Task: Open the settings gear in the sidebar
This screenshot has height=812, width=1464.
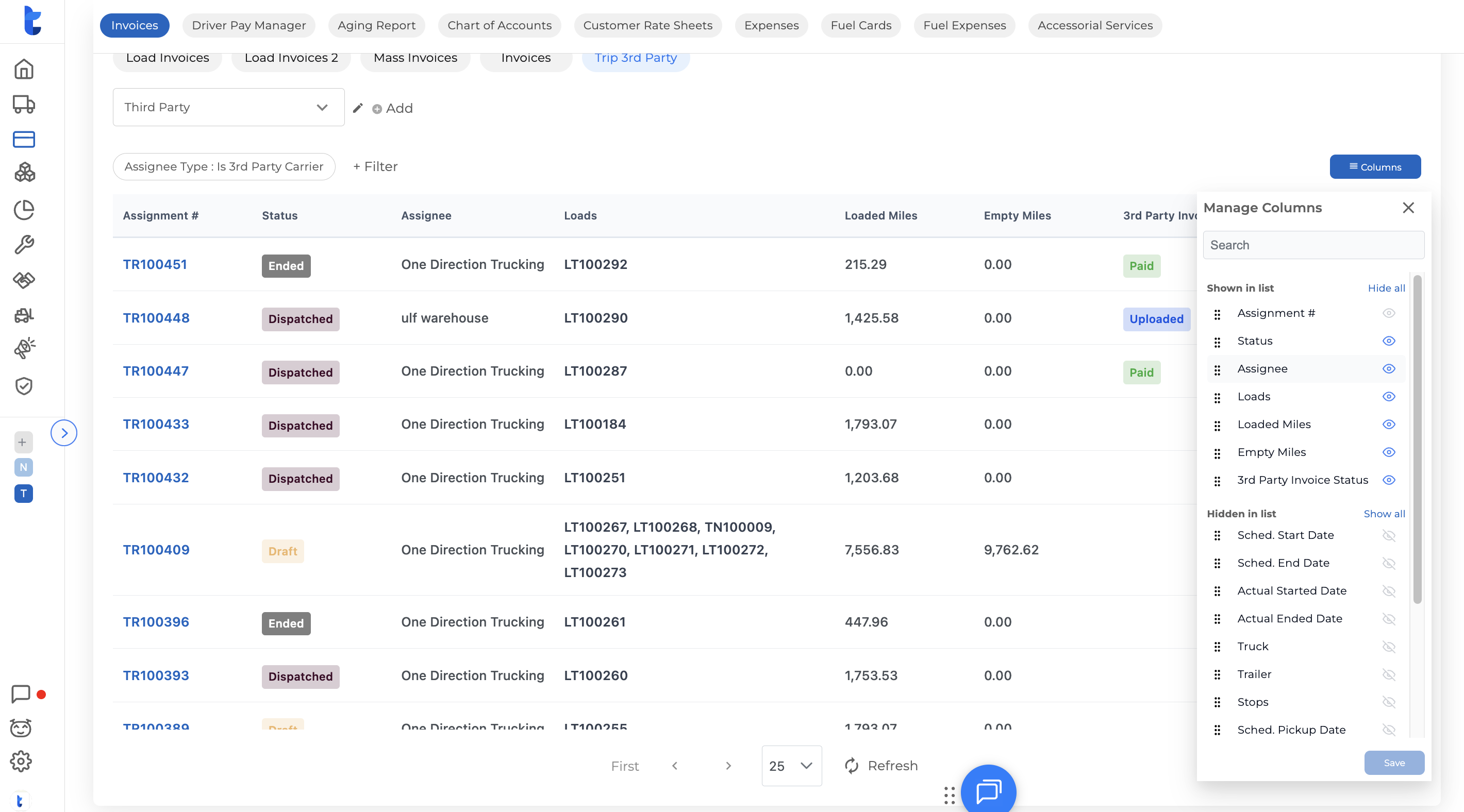Action: click(21, 762)
